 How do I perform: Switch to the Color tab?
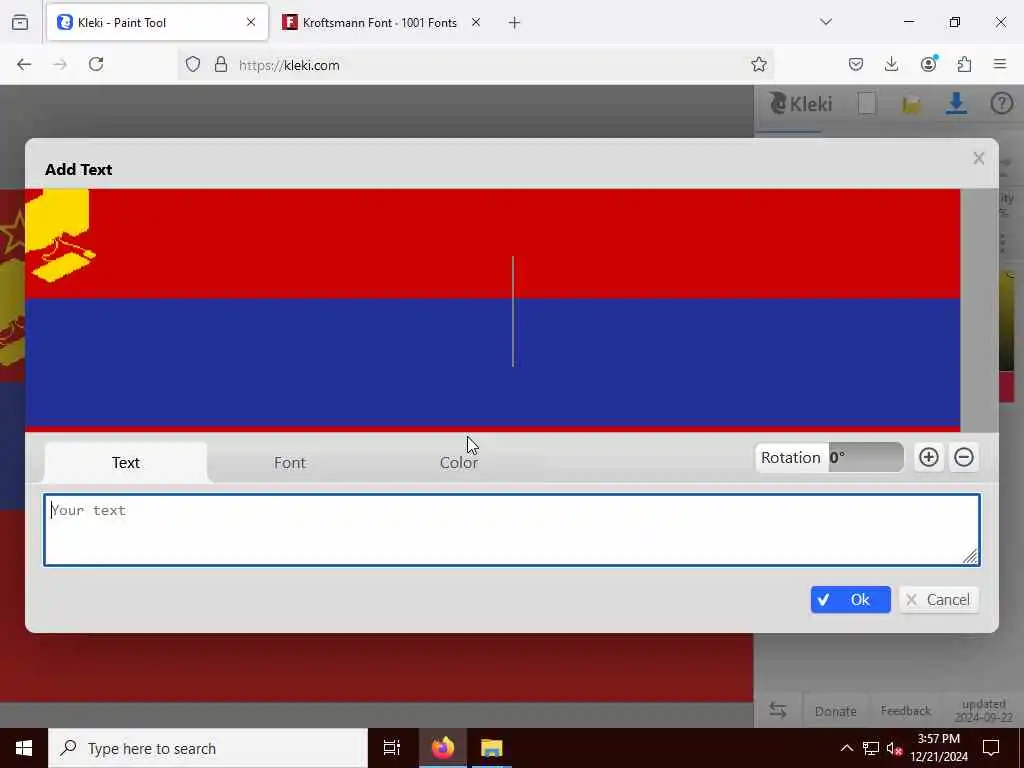(x=458, y=462)
